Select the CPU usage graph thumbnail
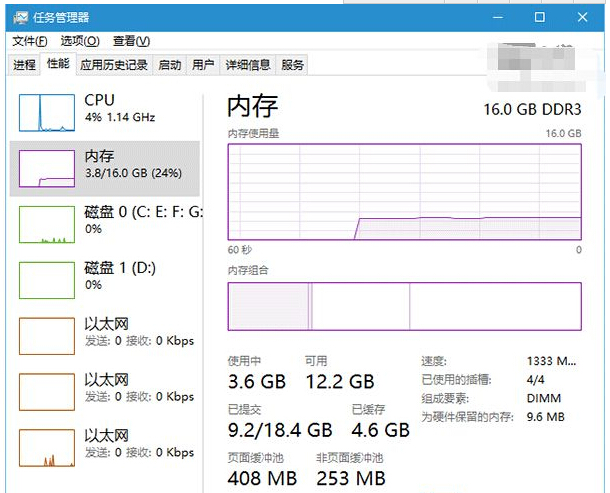The height and width of the screenshot is (493, 610). 47,112
